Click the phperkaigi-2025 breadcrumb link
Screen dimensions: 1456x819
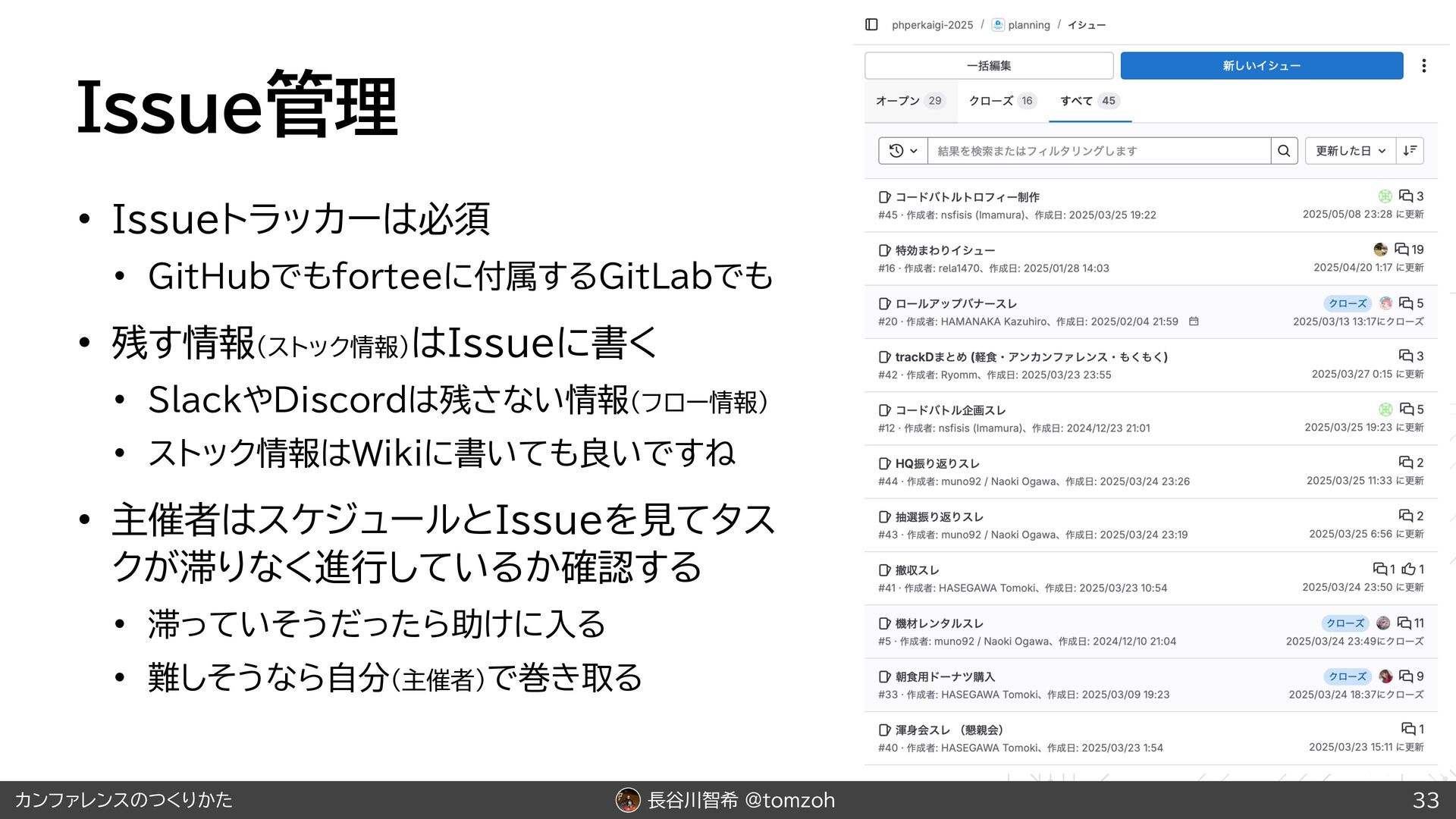(x=932, y=25)
